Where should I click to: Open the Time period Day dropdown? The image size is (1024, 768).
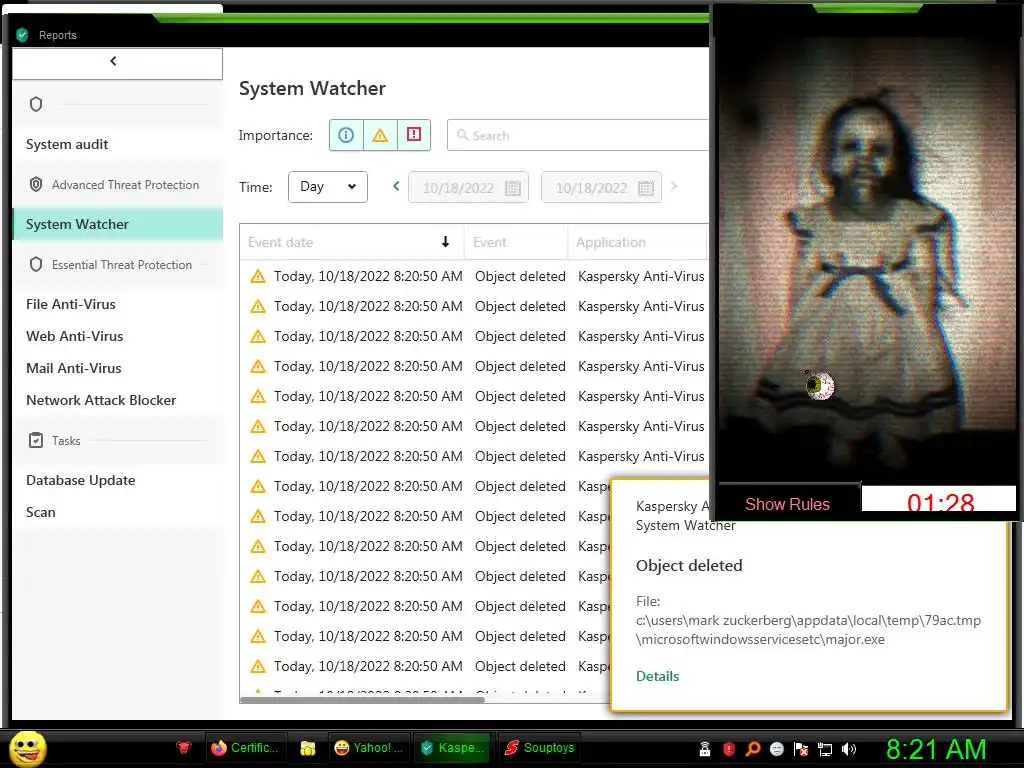click(328, 187)
